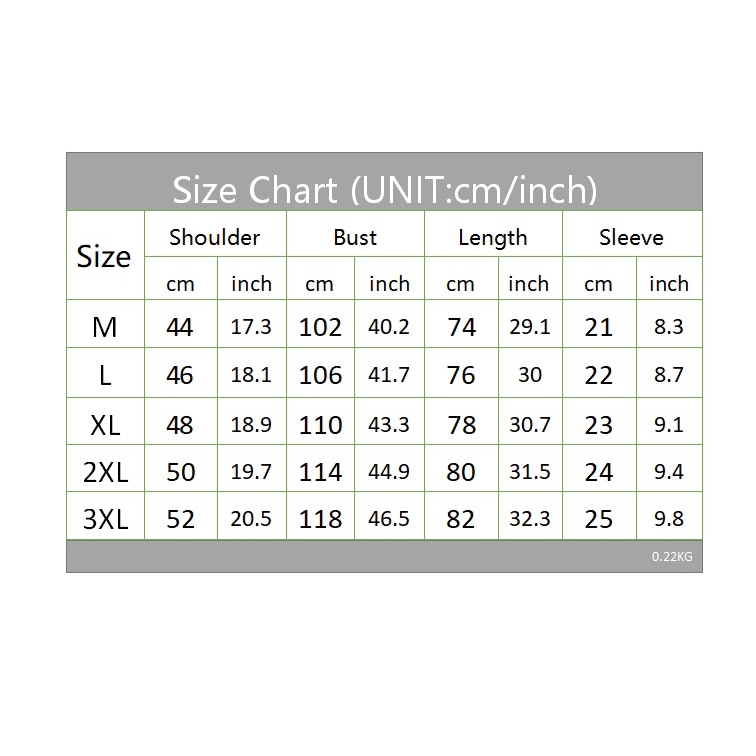
Task: Click the 8.3 sleeve inch cell
Action: 668,327
